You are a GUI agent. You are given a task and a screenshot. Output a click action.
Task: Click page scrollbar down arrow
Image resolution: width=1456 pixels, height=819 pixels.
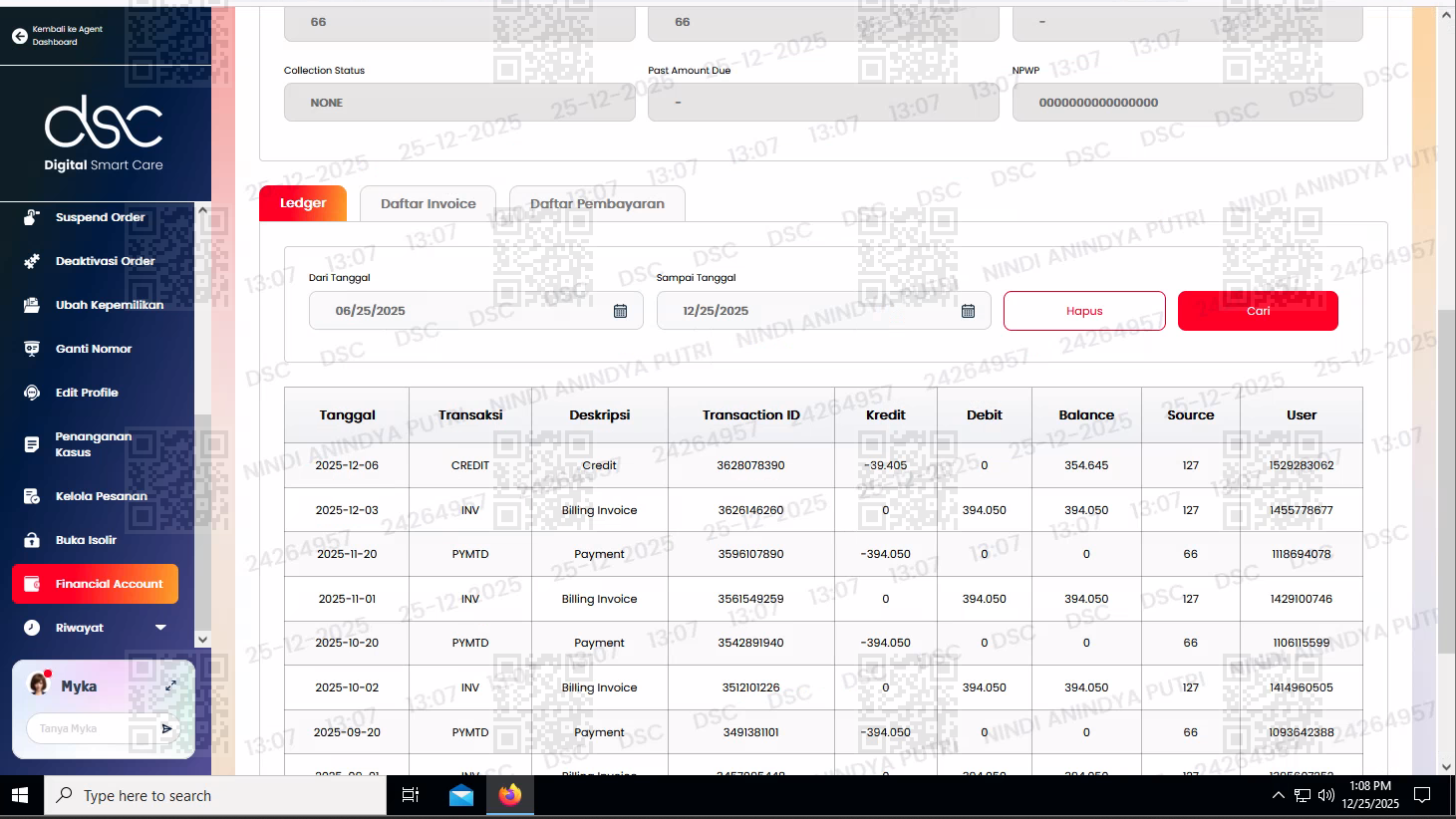(x=1447, y=767)
